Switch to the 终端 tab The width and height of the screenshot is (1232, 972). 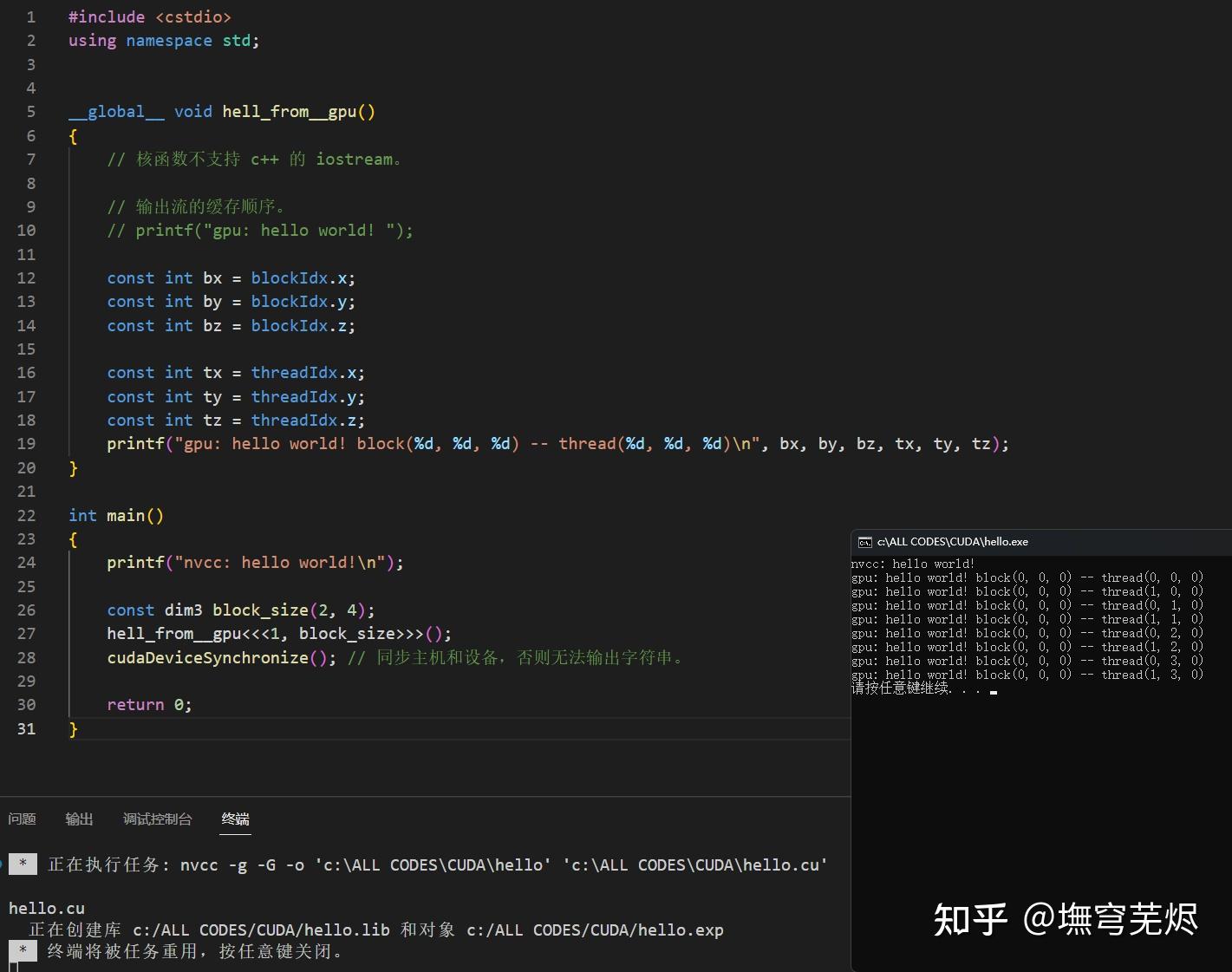coord(235,819)
